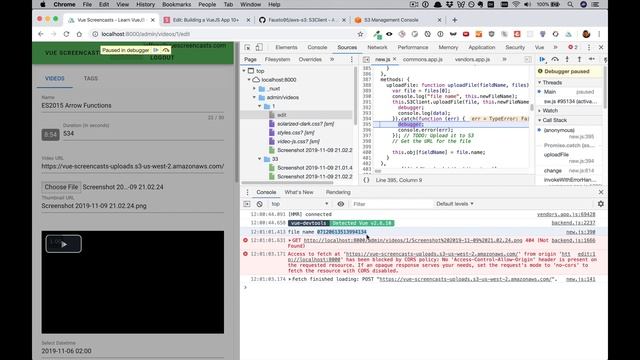Switch to the Network panel
Image resolution: width=640 pixels, height=360 pixels.
(377, 47)
